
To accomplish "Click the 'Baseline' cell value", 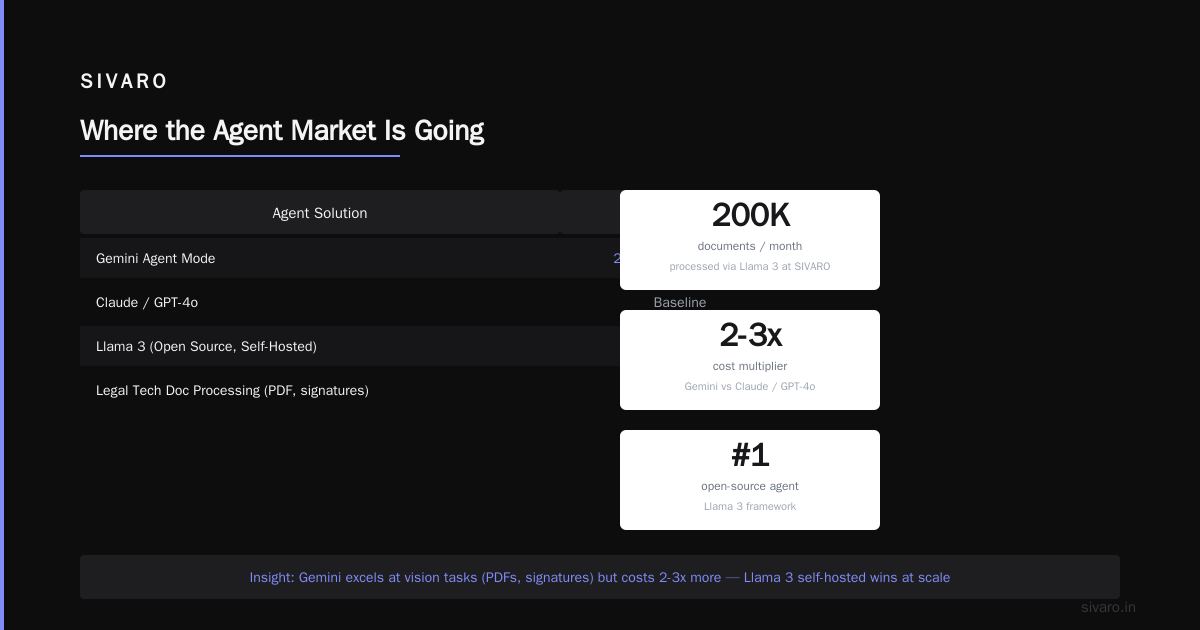I will click(x=680, y=302).
